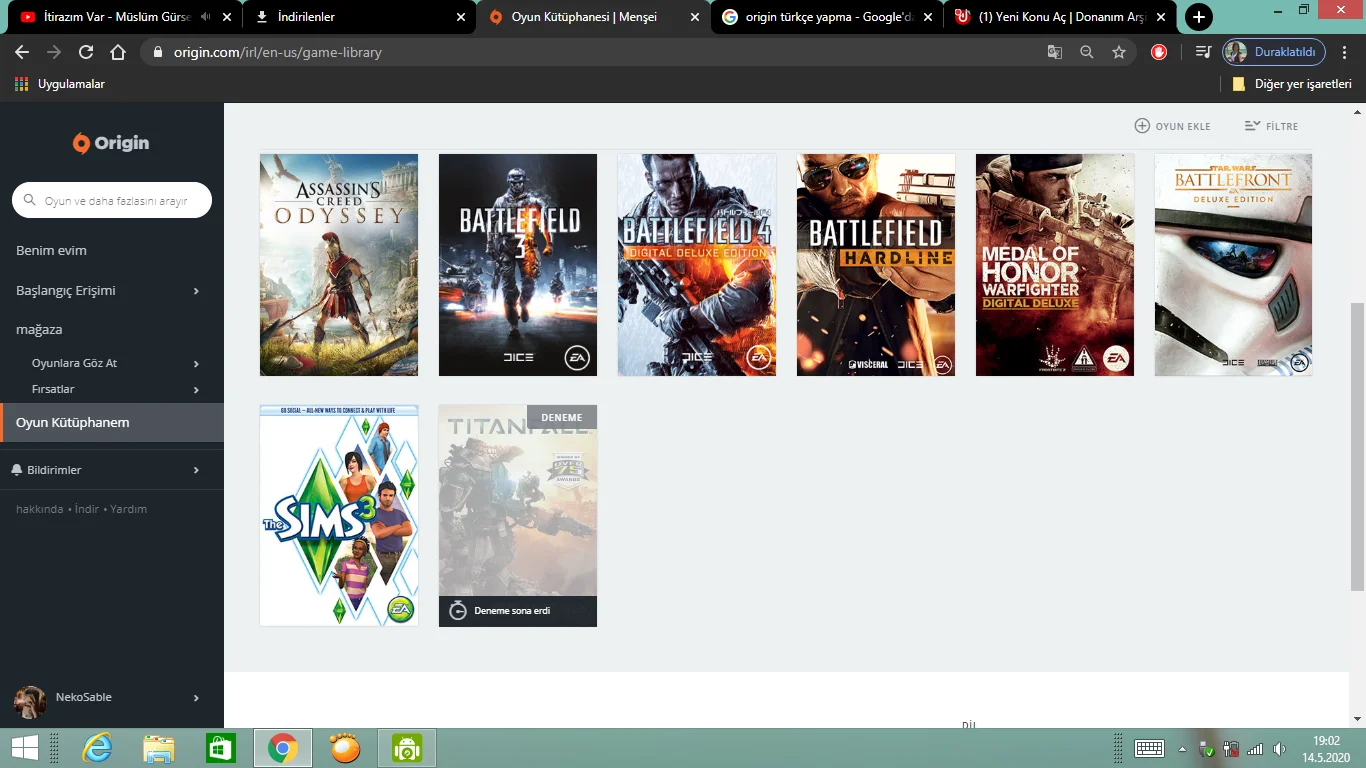Click Oyun Ekle to add a game
Screen dimensions: 1366x768
click(x=1172, y=126)
